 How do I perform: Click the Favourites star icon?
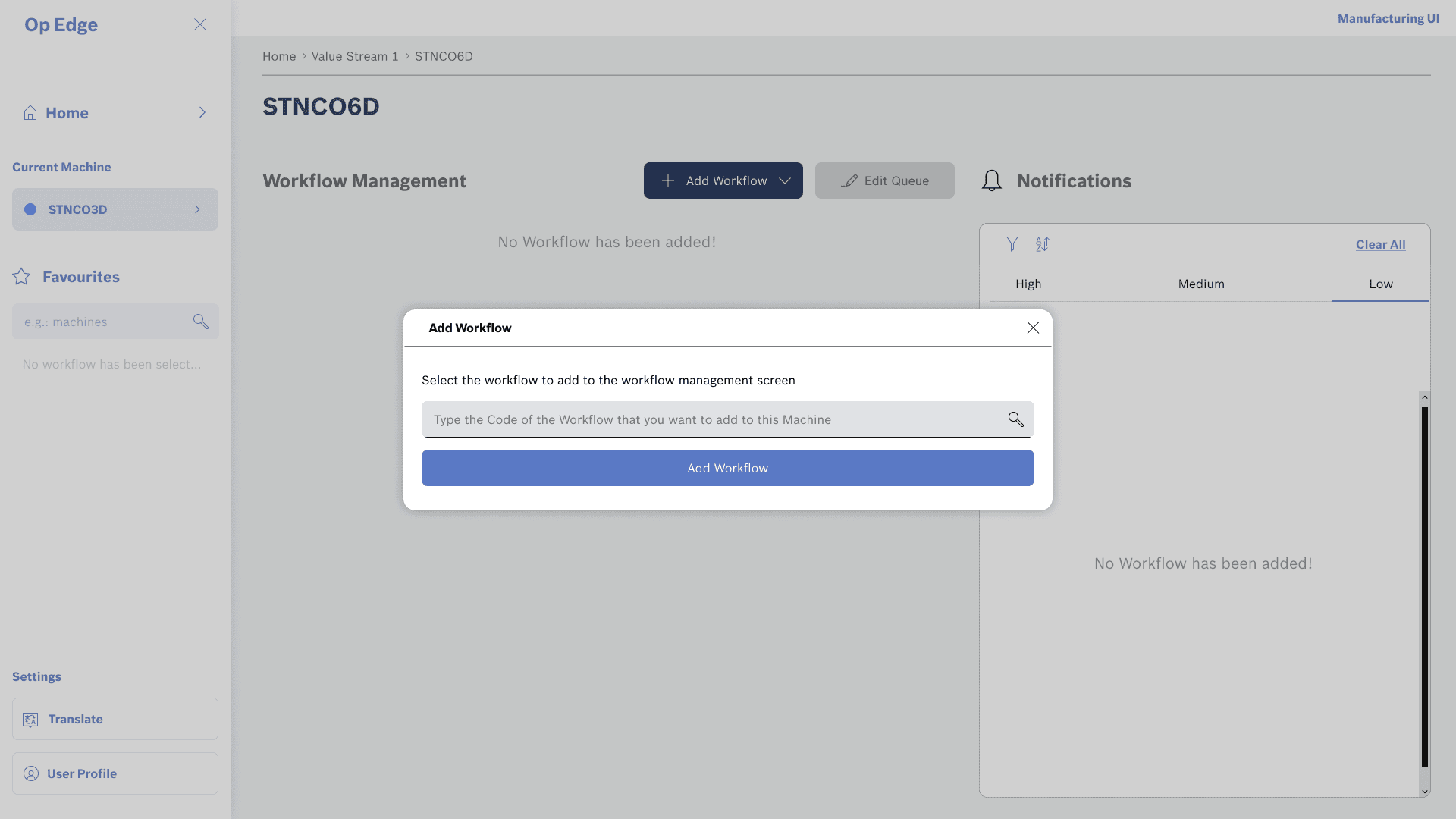[21, 277]
